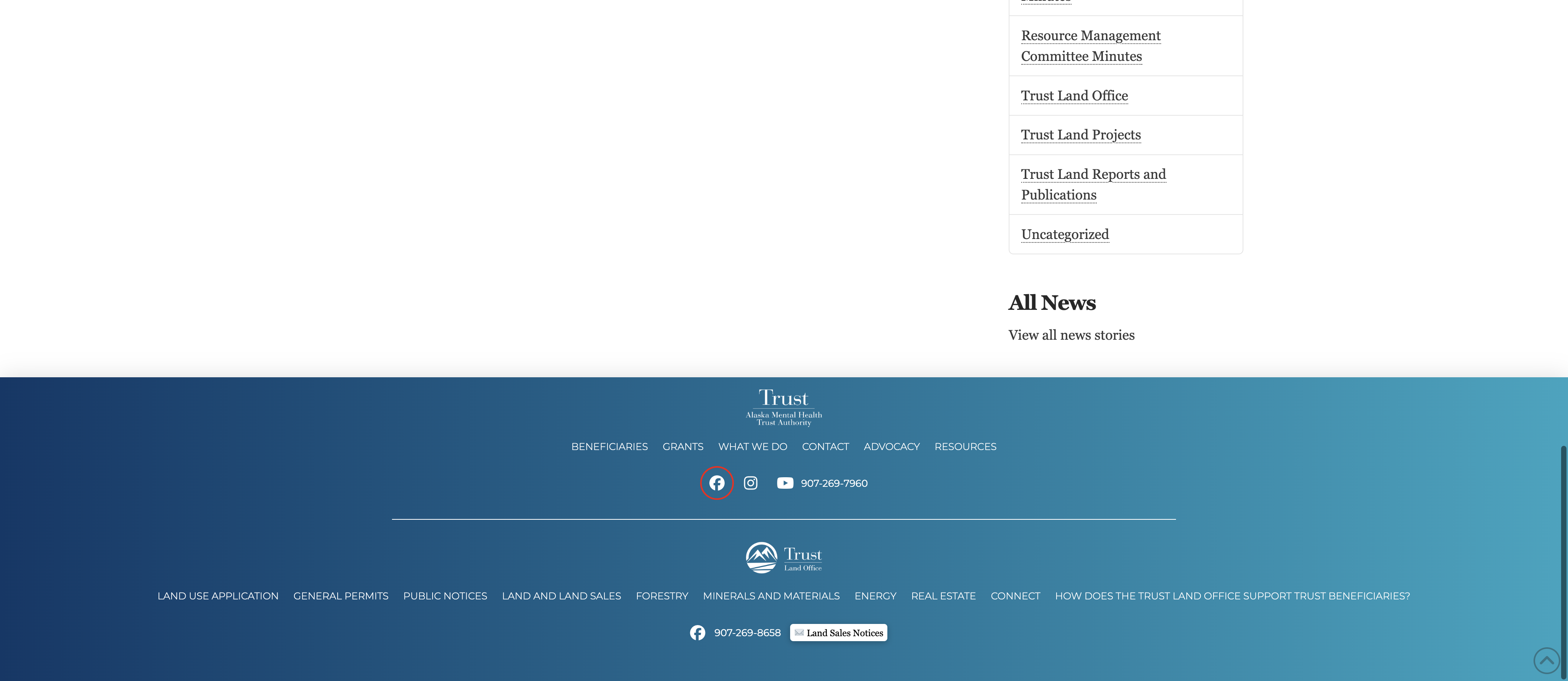Open Resource Management Committee Minutes category

click(x=1090, y=46)
